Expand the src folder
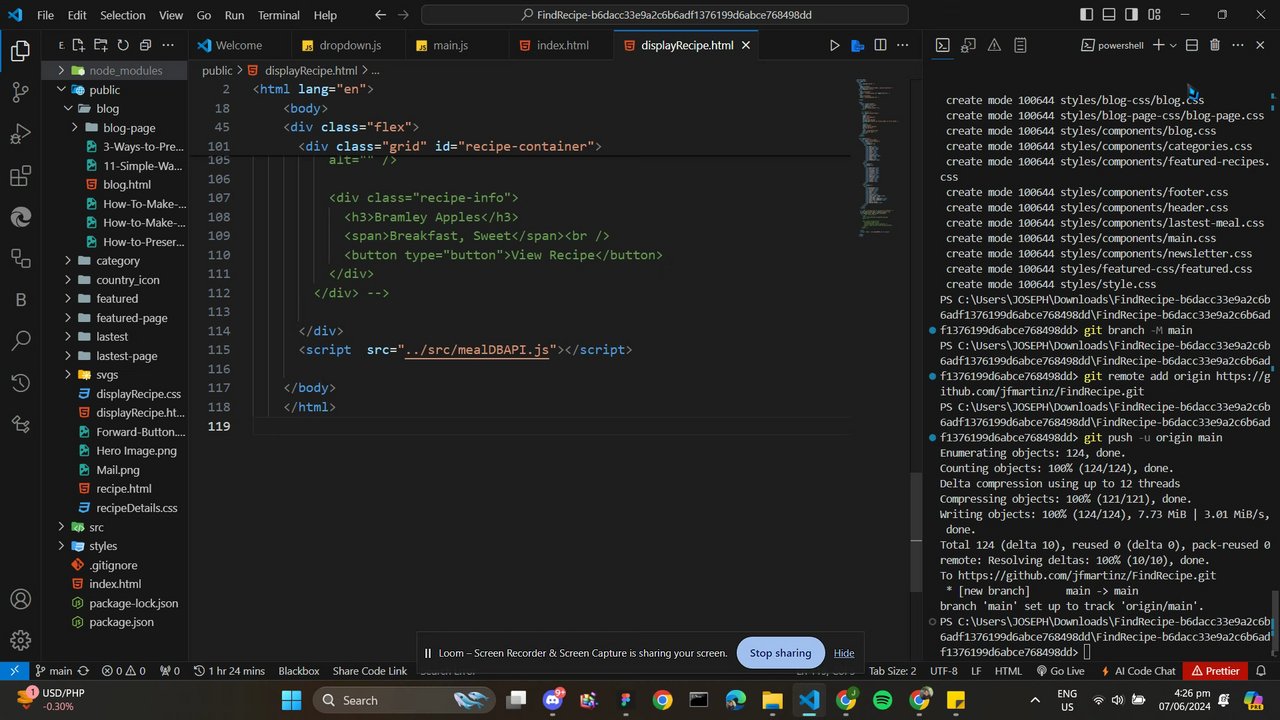The height and width of the screenshot is (720, 1280). [x=115, y=527]
